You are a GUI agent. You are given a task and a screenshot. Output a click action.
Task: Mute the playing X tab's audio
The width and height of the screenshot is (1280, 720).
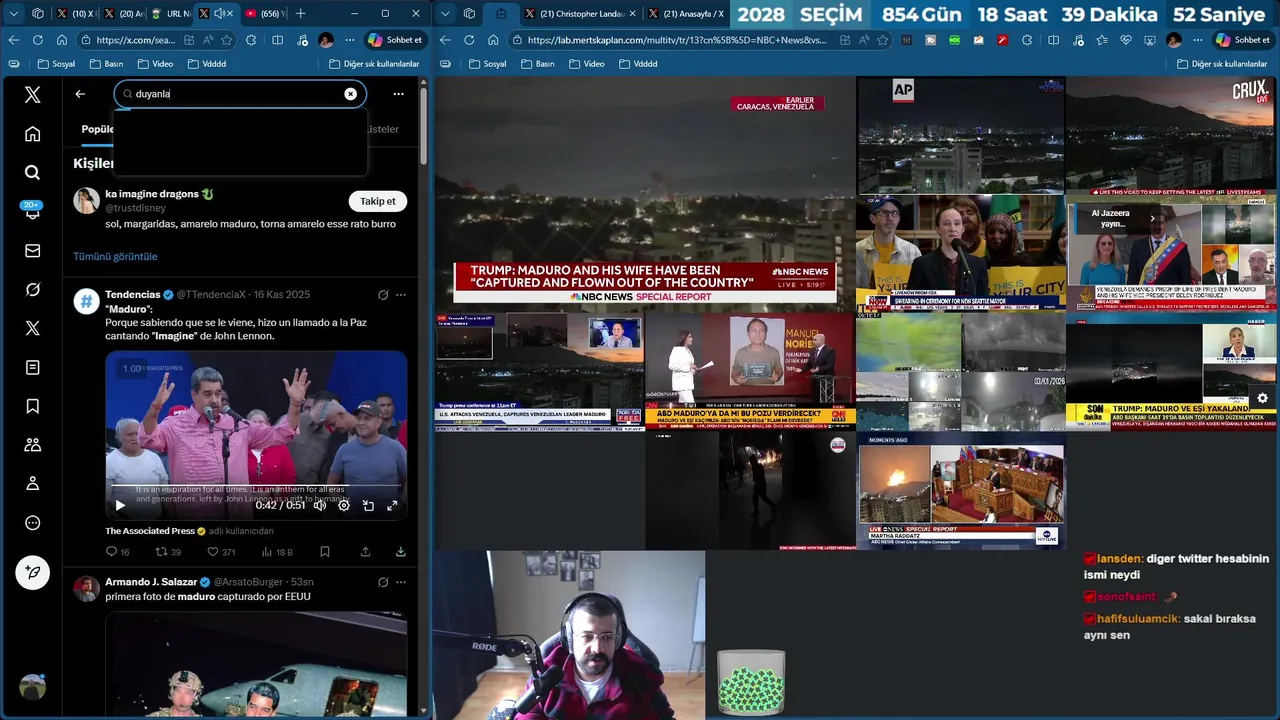(x=219, y=14)
